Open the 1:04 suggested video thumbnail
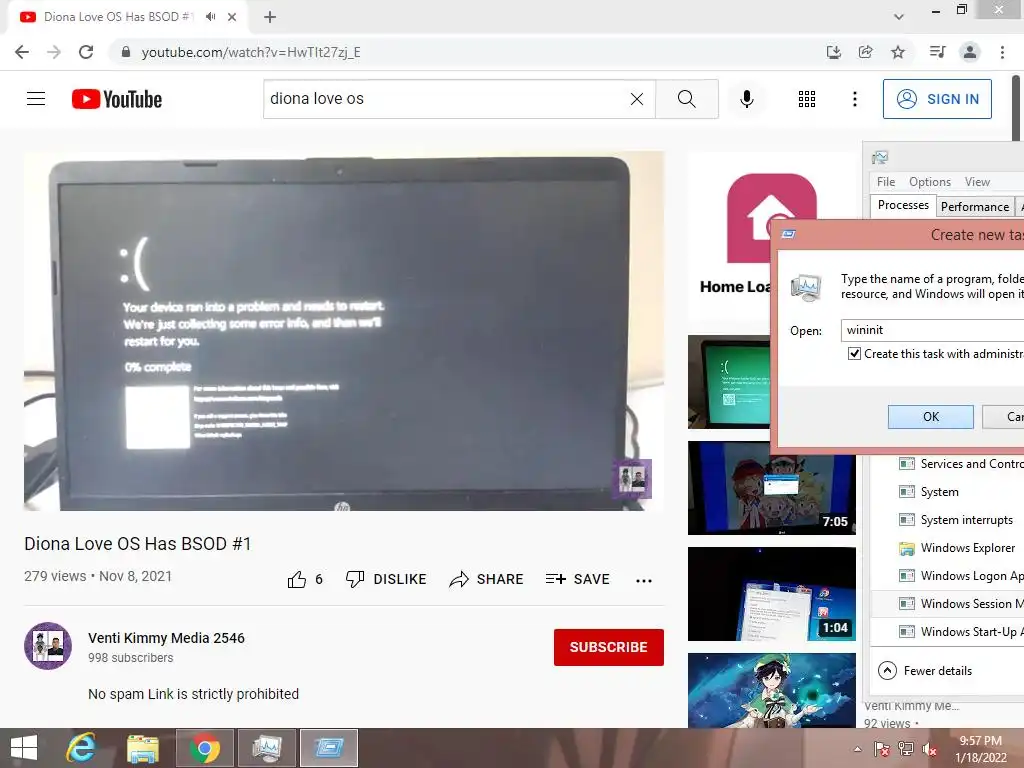1024x768 pixels. tap(771, 594)
